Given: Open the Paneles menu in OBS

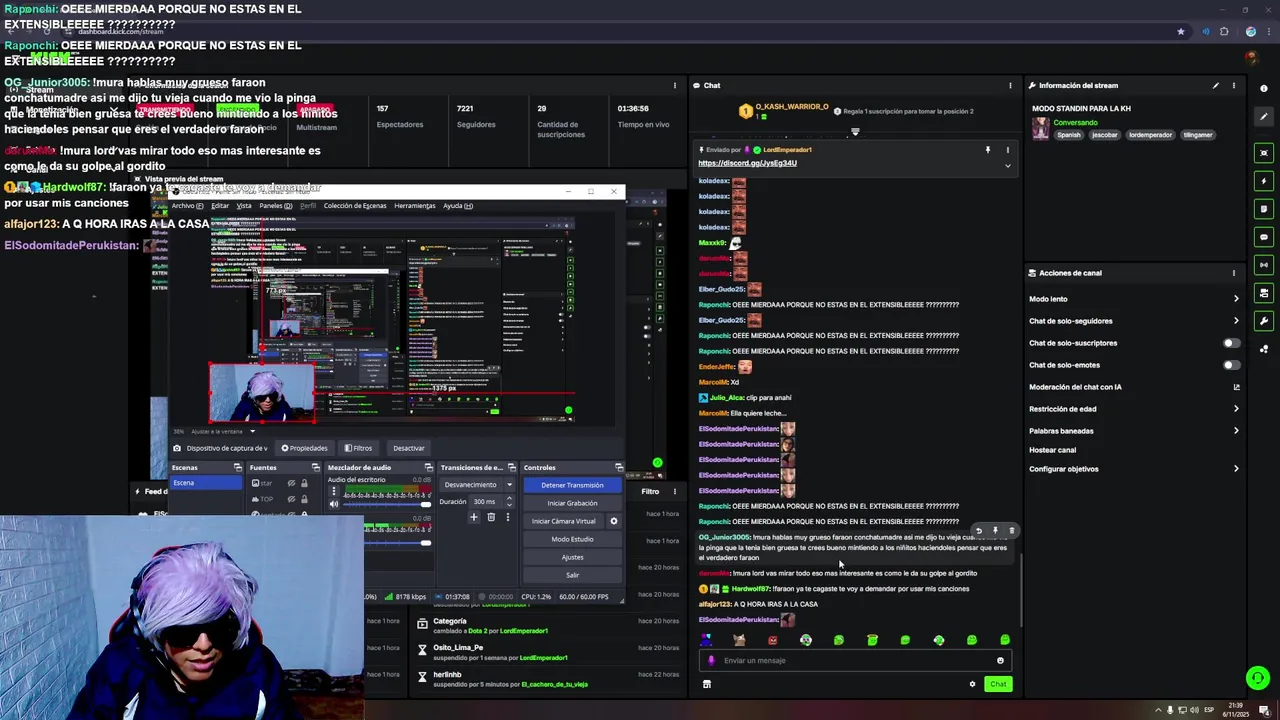Looking at the screenshot, I should tap(275, 206).
